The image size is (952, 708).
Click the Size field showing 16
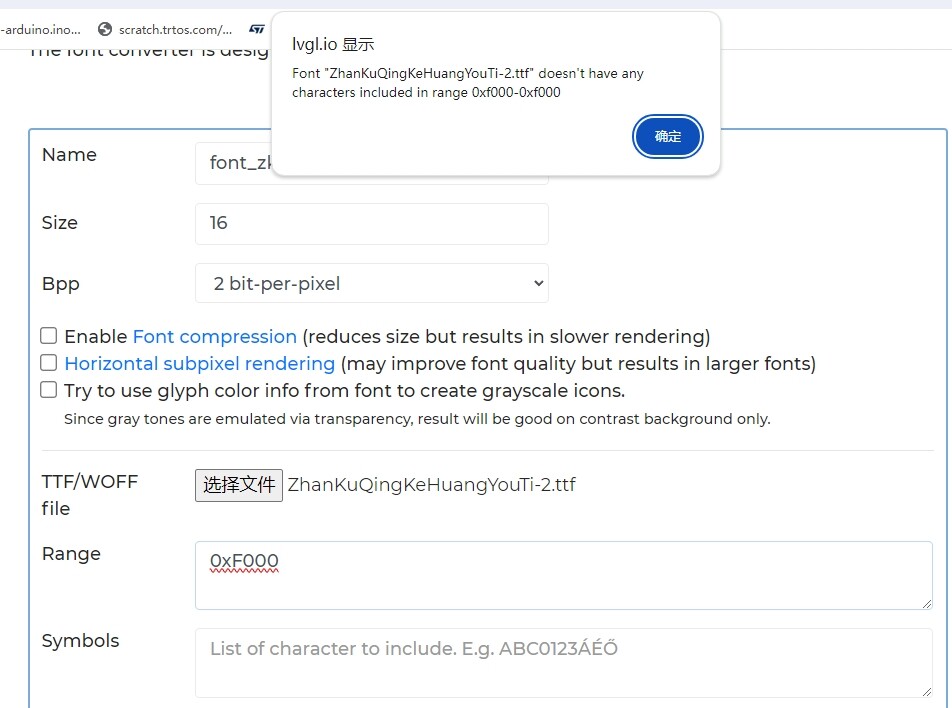point(371,224)
